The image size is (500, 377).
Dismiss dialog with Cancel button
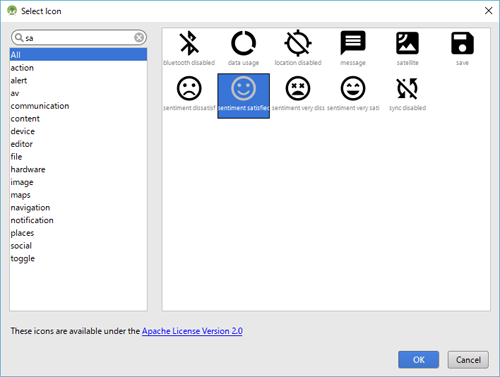(x=468, y=360)
